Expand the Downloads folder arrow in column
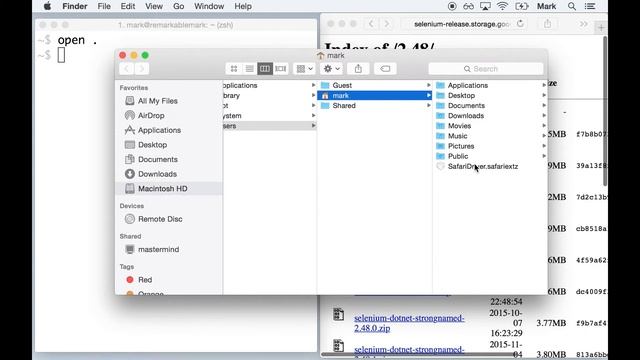This screenshot has width=640, height=360. pyautogui.click(x=544, y=116)
